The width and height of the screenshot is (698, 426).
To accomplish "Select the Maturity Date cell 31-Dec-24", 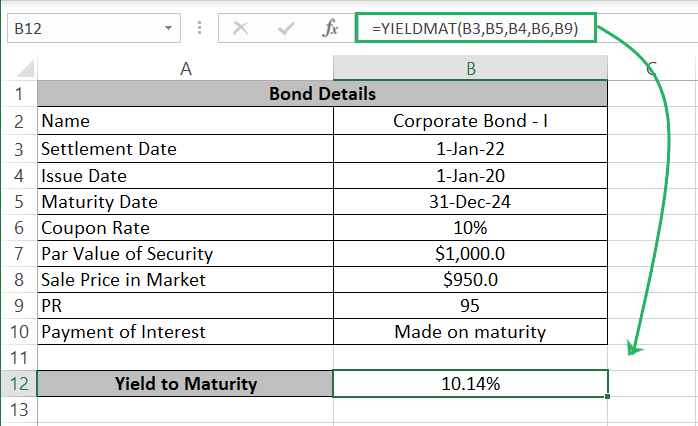I will click(470, 201).
